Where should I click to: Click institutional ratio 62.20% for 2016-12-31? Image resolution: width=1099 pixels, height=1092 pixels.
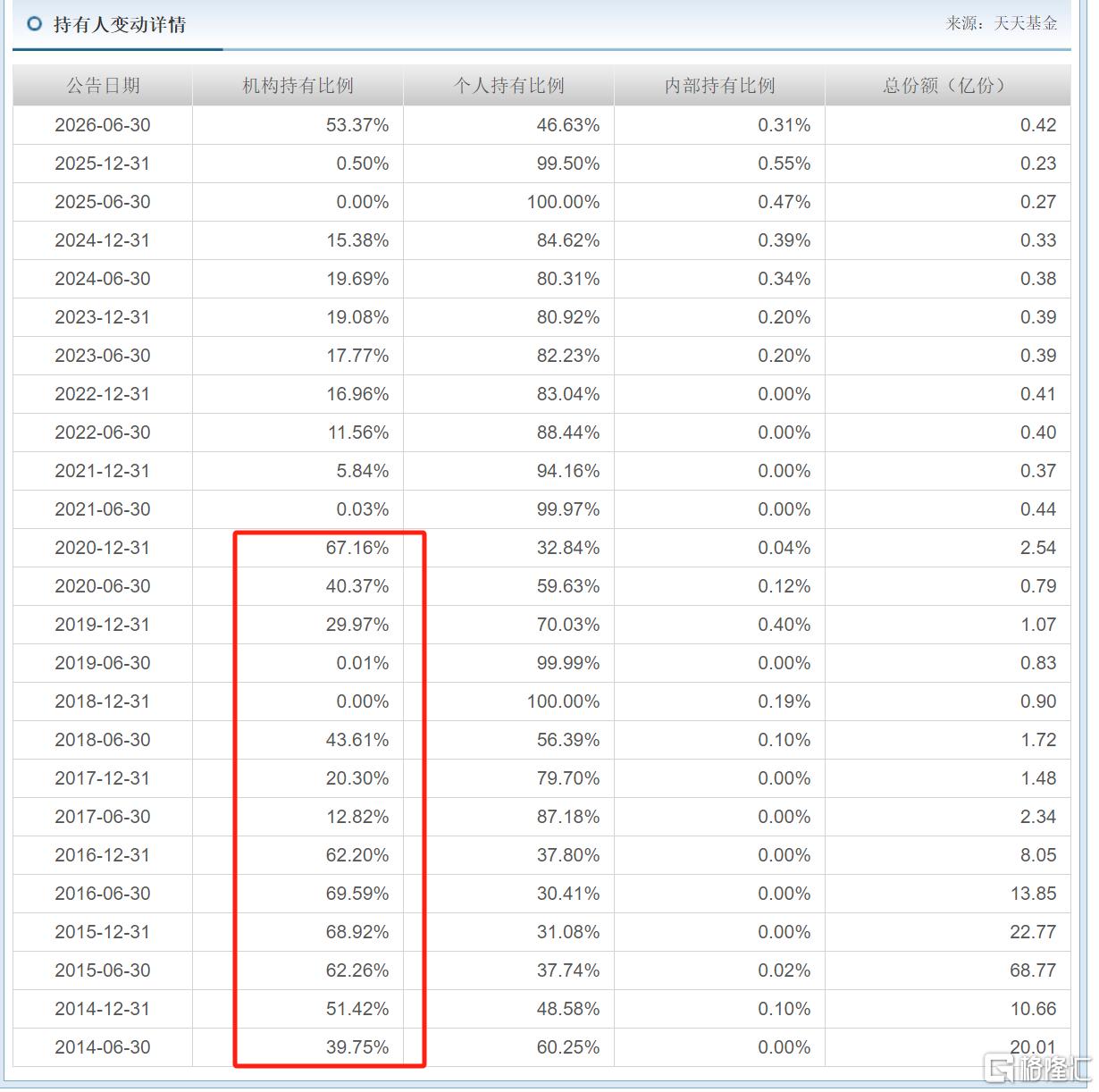357,855
